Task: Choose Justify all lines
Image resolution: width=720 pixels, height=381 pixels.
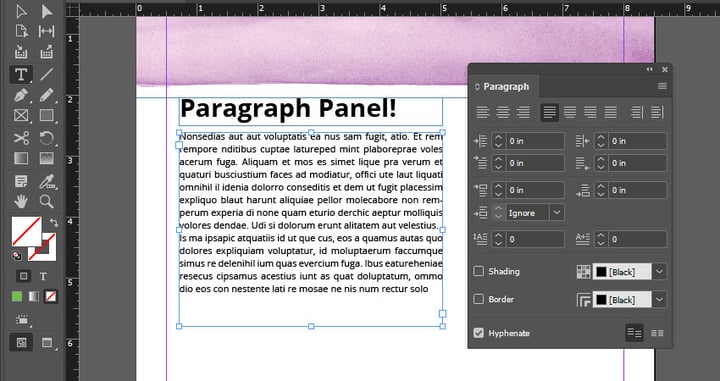Action: coord(610,112)
